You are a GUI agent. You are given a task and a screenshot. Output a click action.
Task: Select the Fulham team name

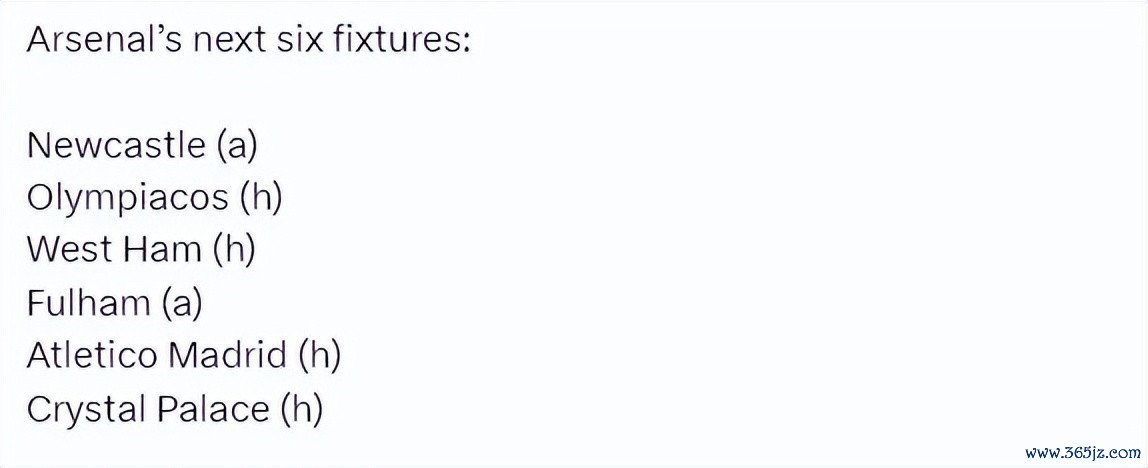[87, 303]
